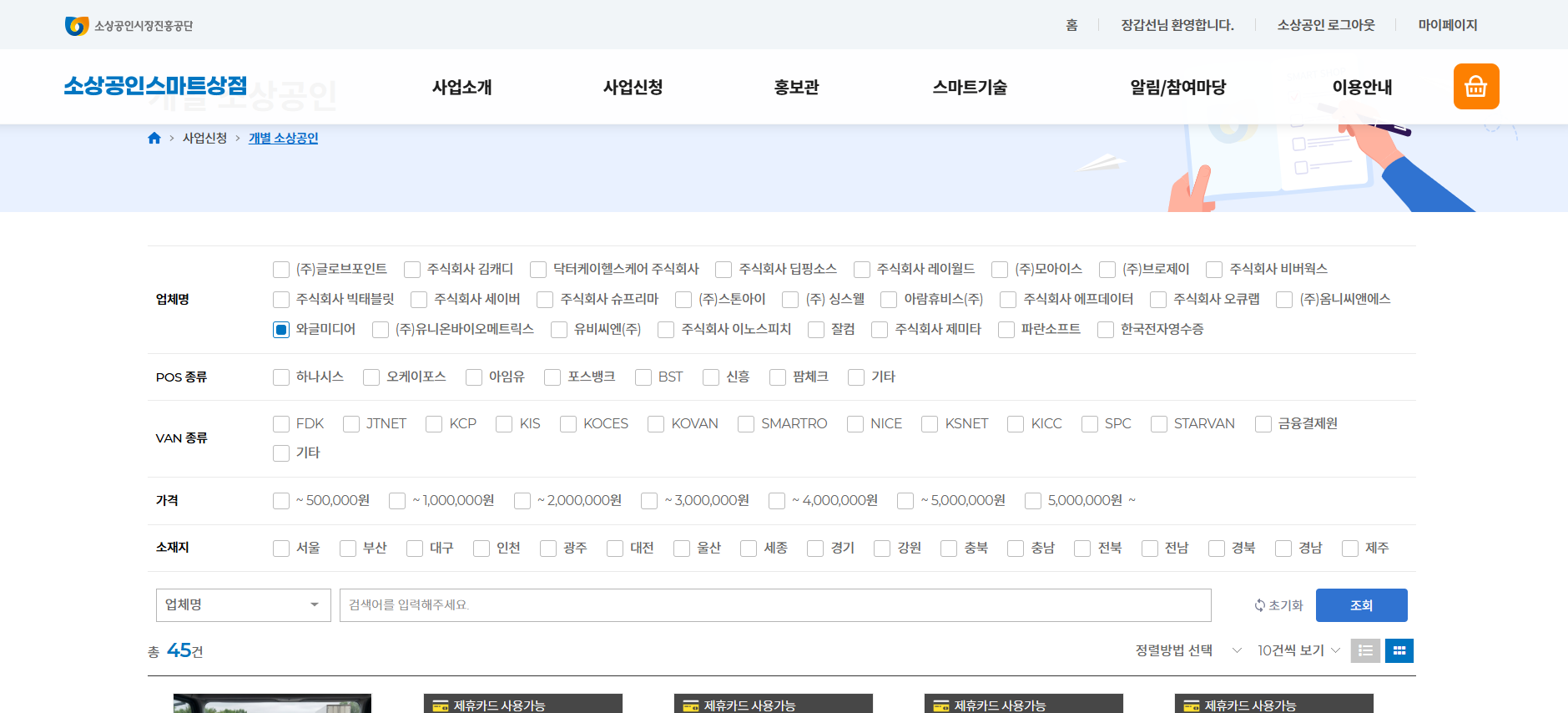Select the 한국전자영수증 checkbox
1568x713 pixels.
[x=1106, y=330]
